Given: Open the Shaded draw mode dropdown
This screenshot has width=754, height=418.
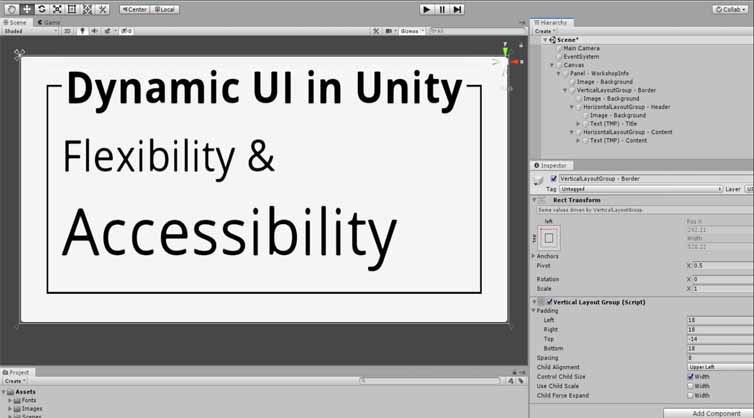Looking at the screenshot, I should pyautogui.click(x=31, y=31).
